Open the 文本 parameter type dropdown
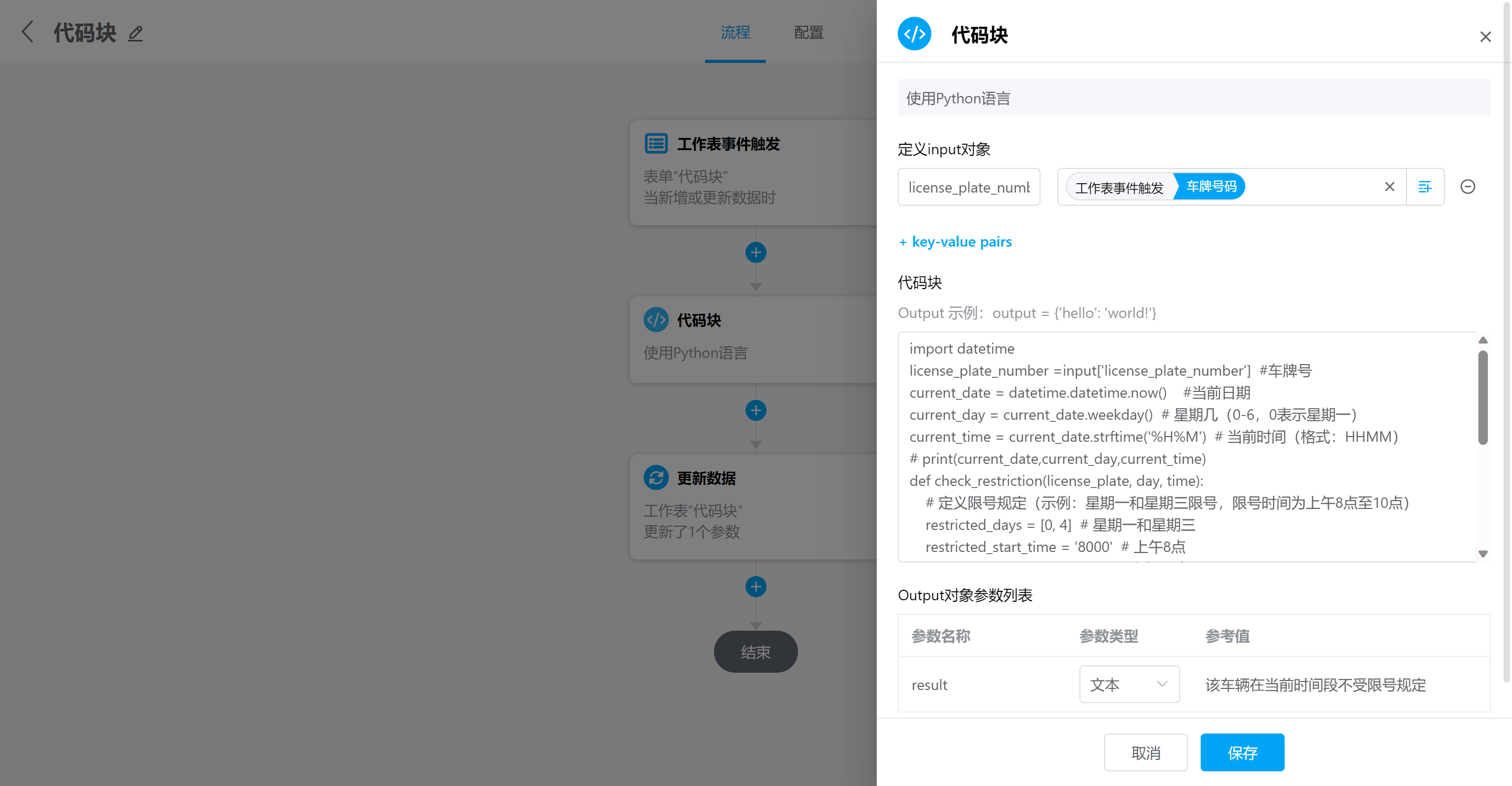 pos(1129,684)
